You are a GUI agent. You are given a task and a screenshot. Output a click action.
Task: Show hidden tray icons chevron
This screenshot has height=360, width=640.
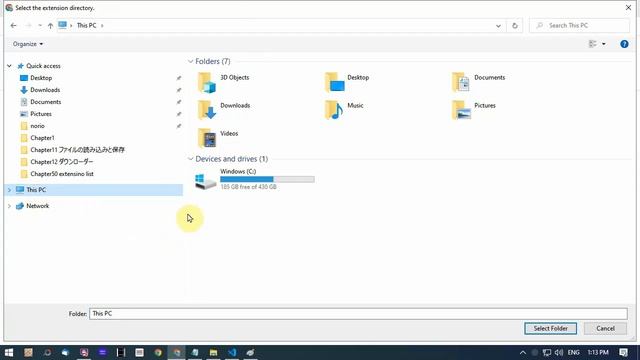pos(523,352)
